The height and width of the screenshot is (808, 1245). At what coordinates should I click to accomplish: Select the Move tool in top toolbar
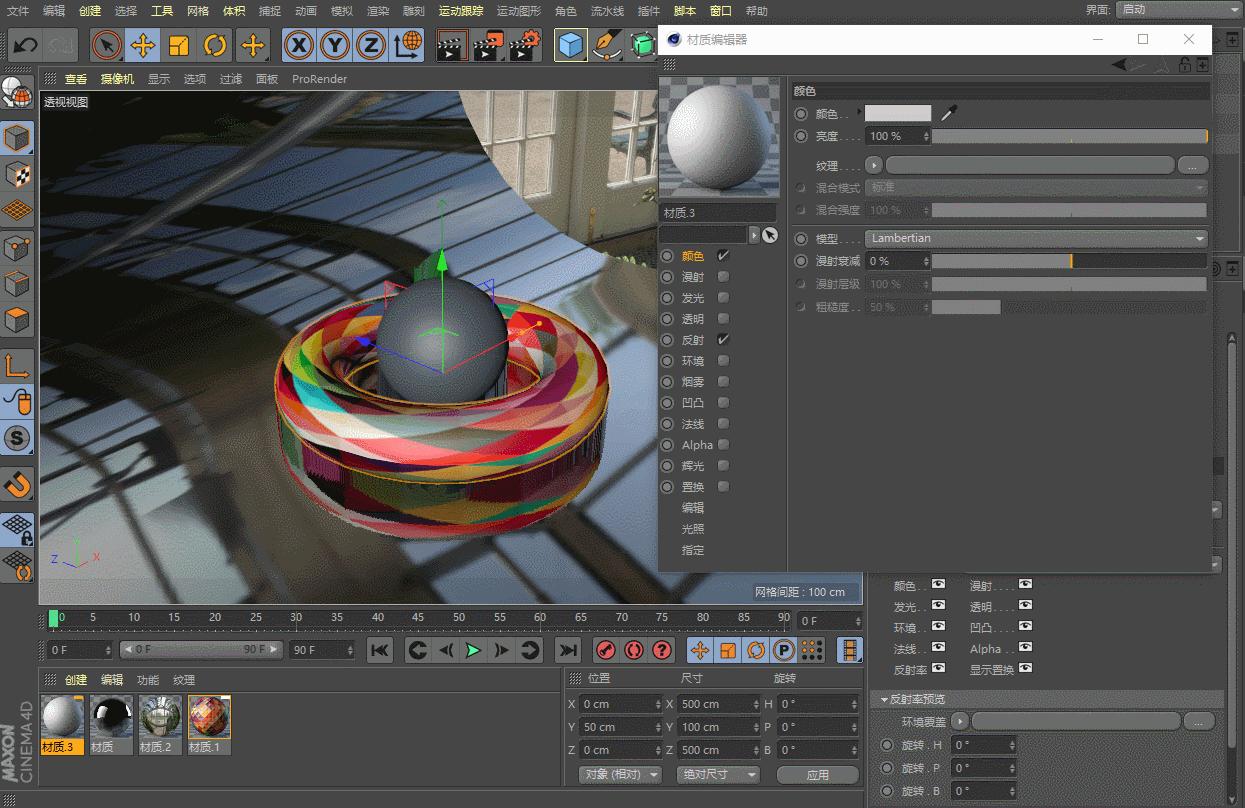143,46
